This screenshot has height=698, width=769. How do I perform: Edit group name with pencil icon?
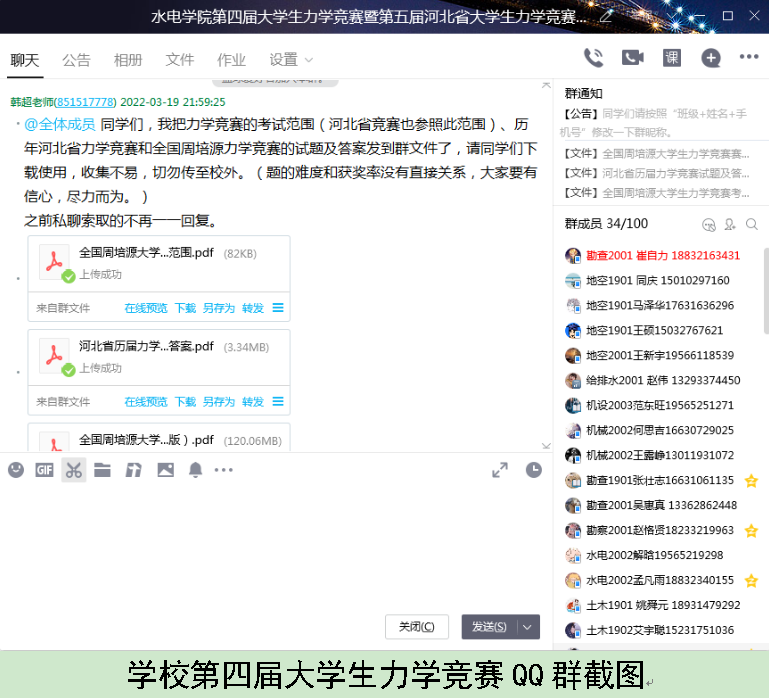[606, 17]
